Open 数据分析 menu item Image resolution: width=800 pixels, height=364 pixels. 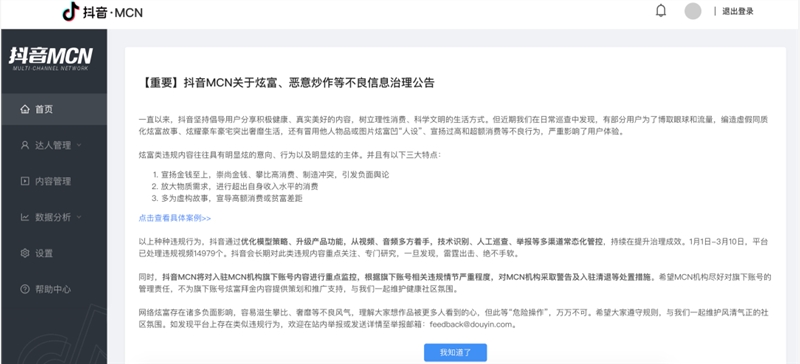coord(54,217)
